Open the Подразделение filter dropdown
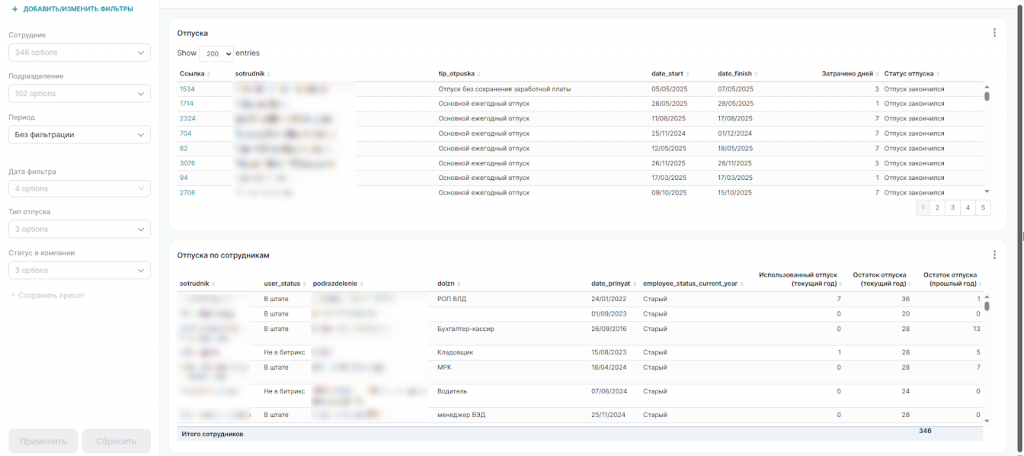This screenshot has height=456, width=1024. click(x=79, y=93)
